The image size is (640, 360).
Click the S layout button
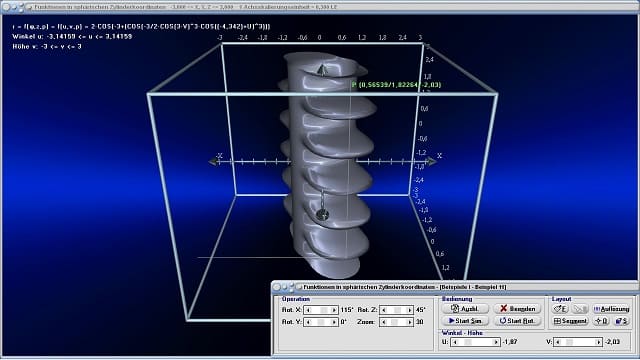coord(621,321)
